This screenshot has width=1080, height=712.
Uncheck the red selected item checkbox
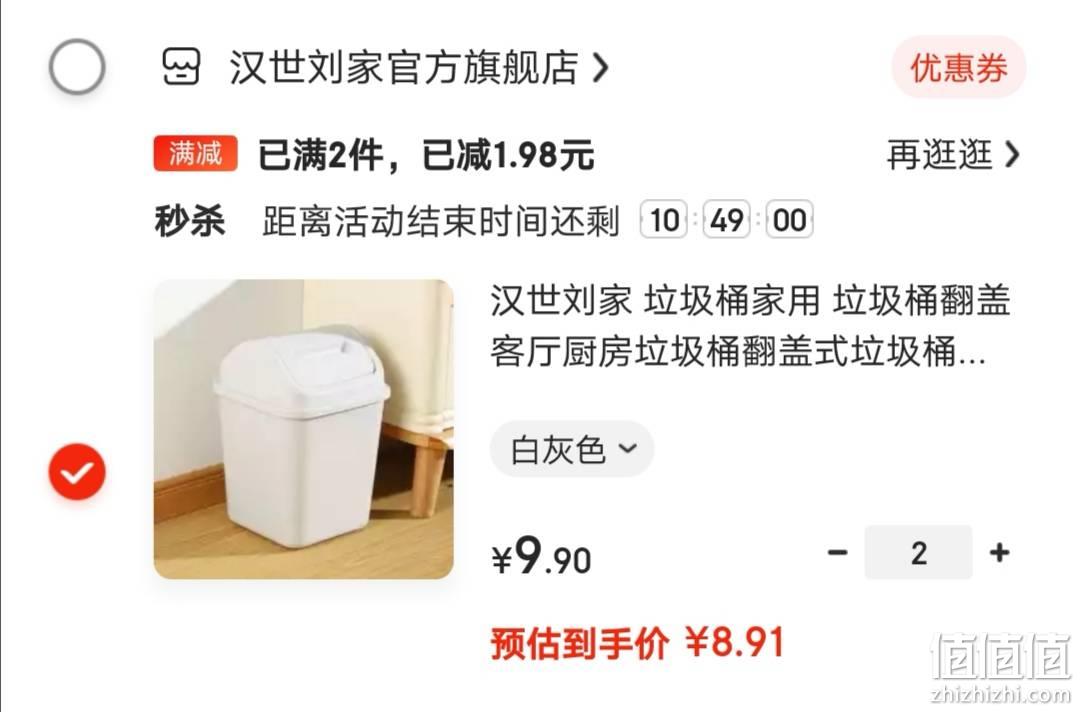click(x=77, y=472)
